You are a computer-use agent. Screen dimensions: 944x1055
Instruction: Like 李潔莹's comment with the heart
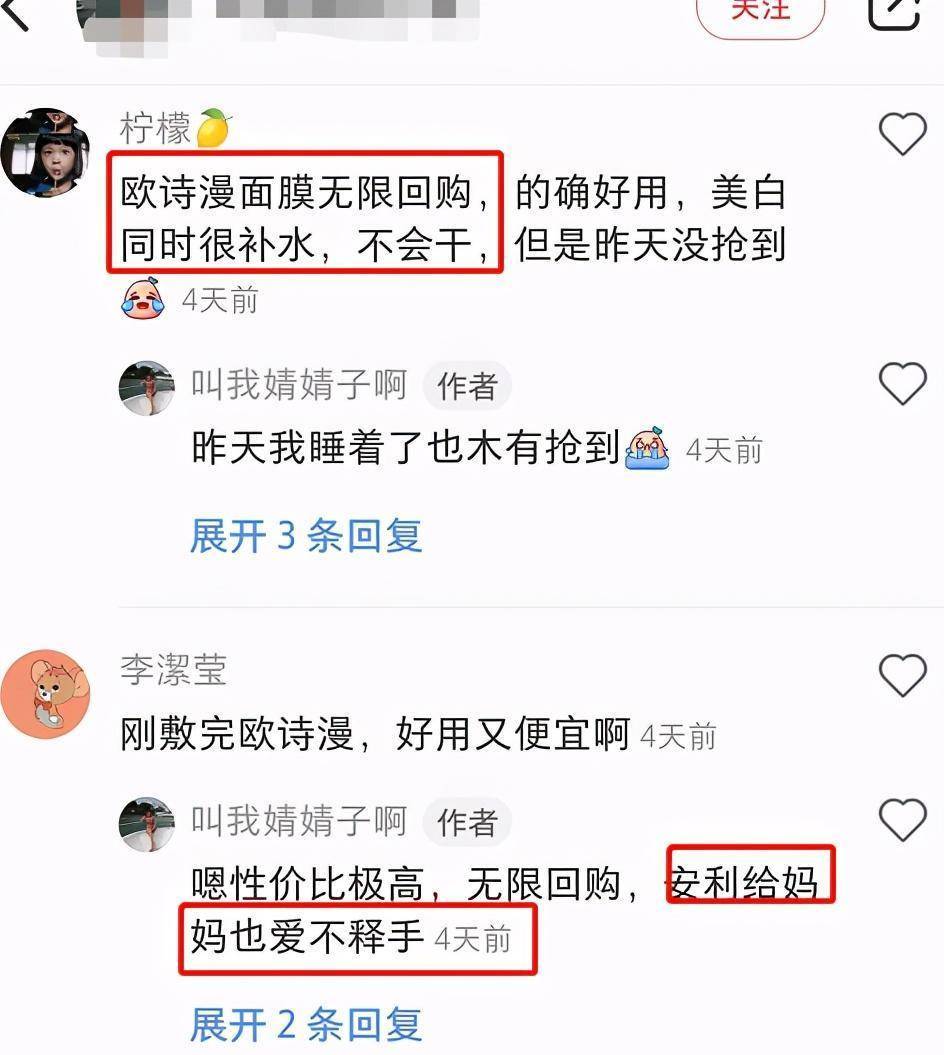[x=903, y=674]
